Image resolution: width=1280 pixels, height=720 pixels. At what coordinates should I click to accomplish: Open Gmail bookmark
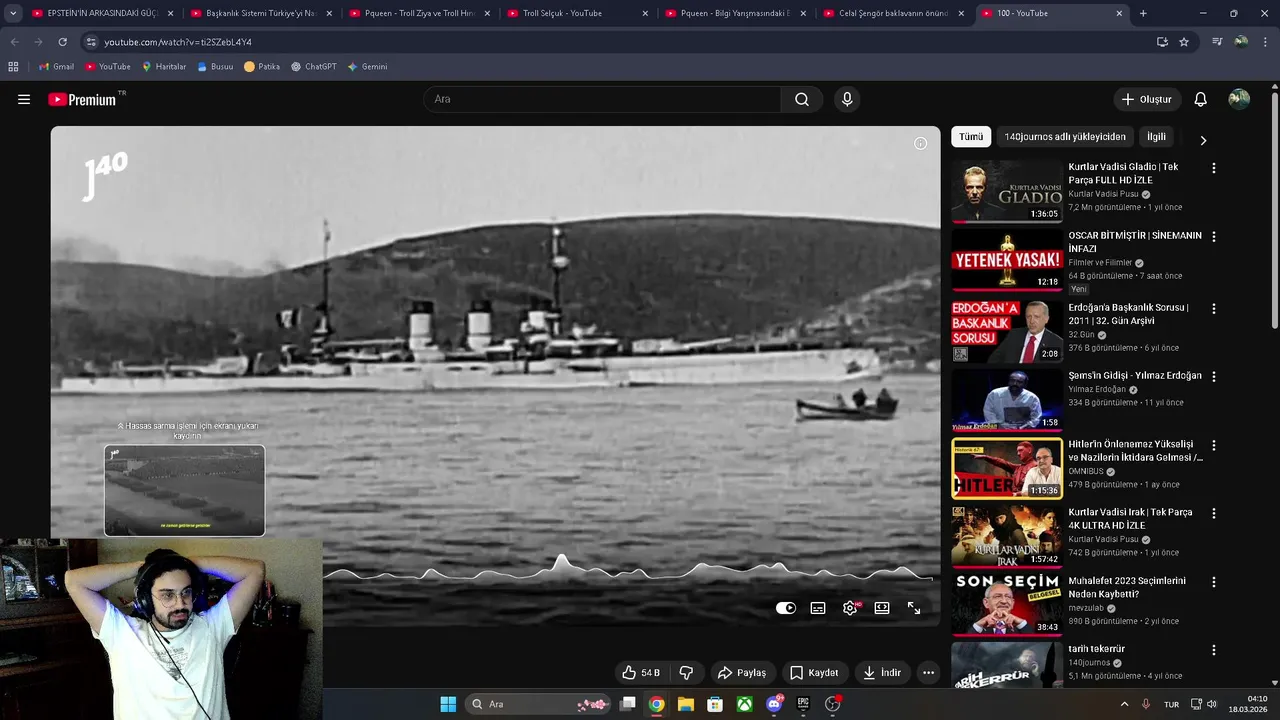(56, 67)
